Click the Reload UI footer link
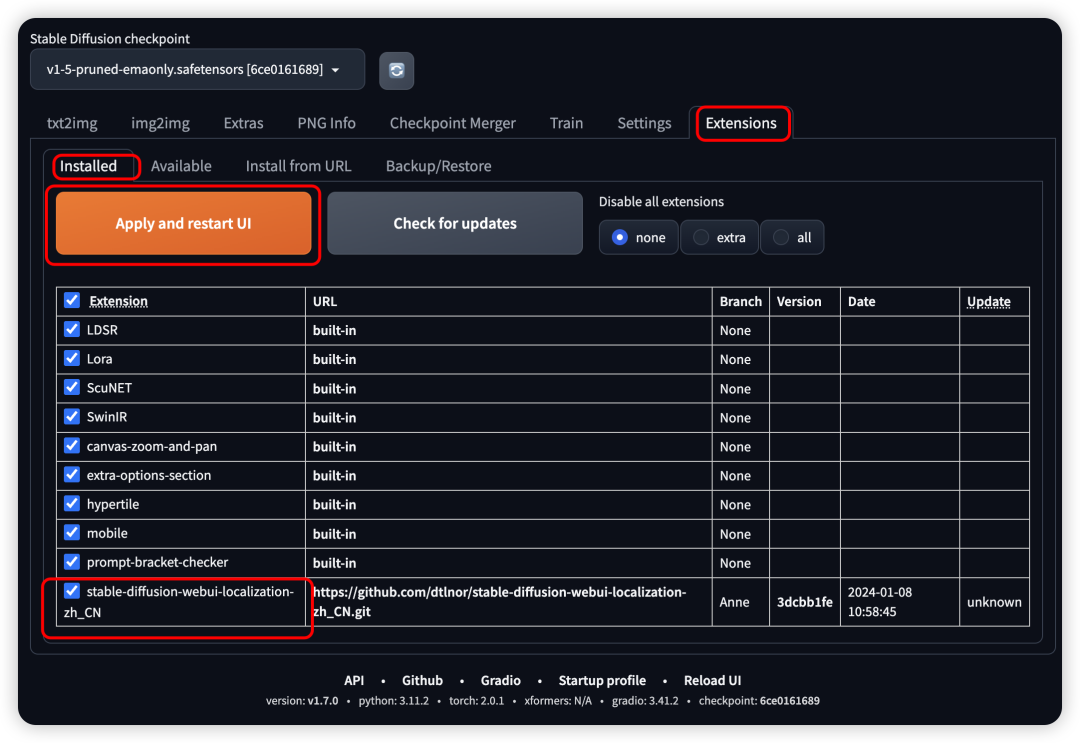1080x743 pixels. (712, 680)
